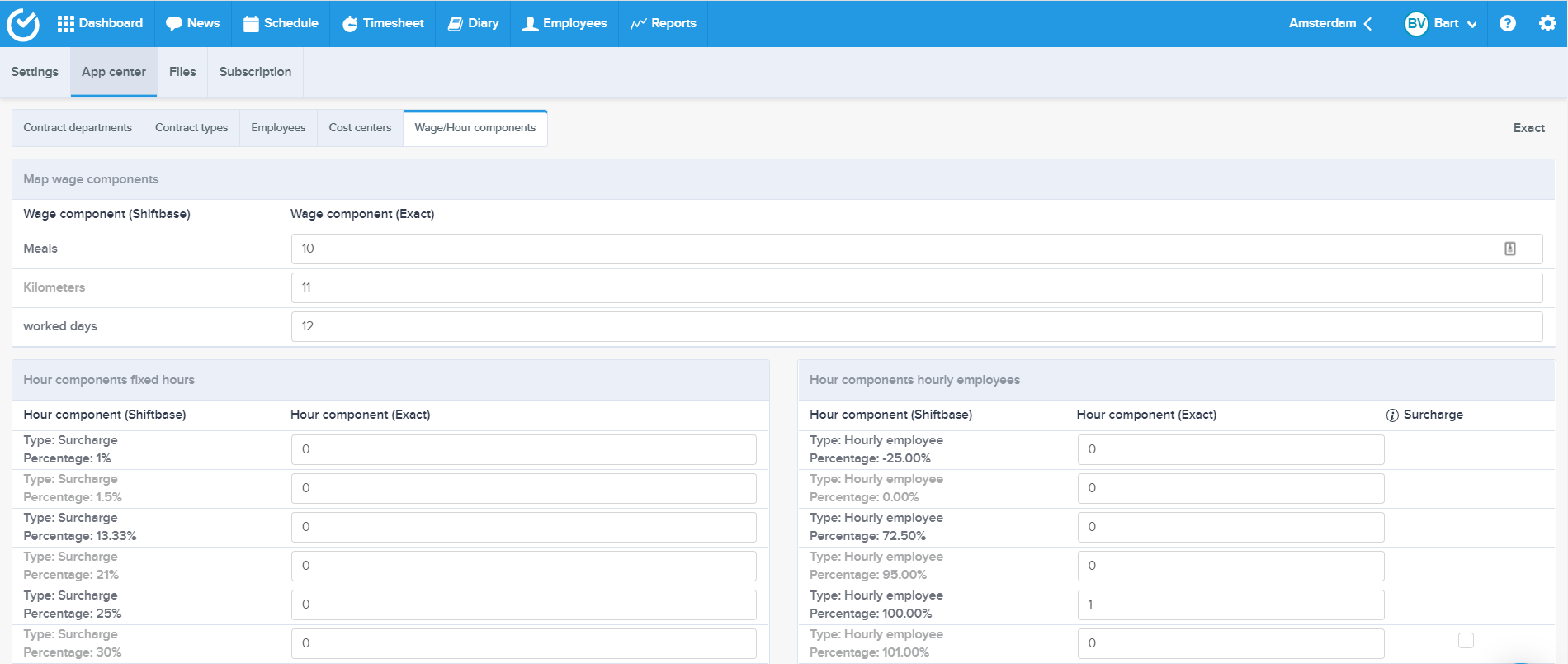Open the help question mark icon

click(1508, 23)
